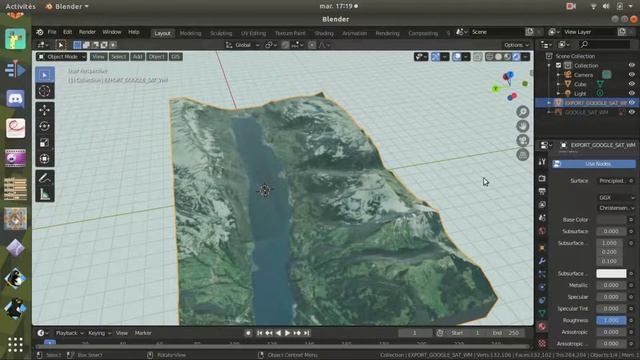Select the Transform tool
Screen dimensions: 640x360
pos(44,158)
